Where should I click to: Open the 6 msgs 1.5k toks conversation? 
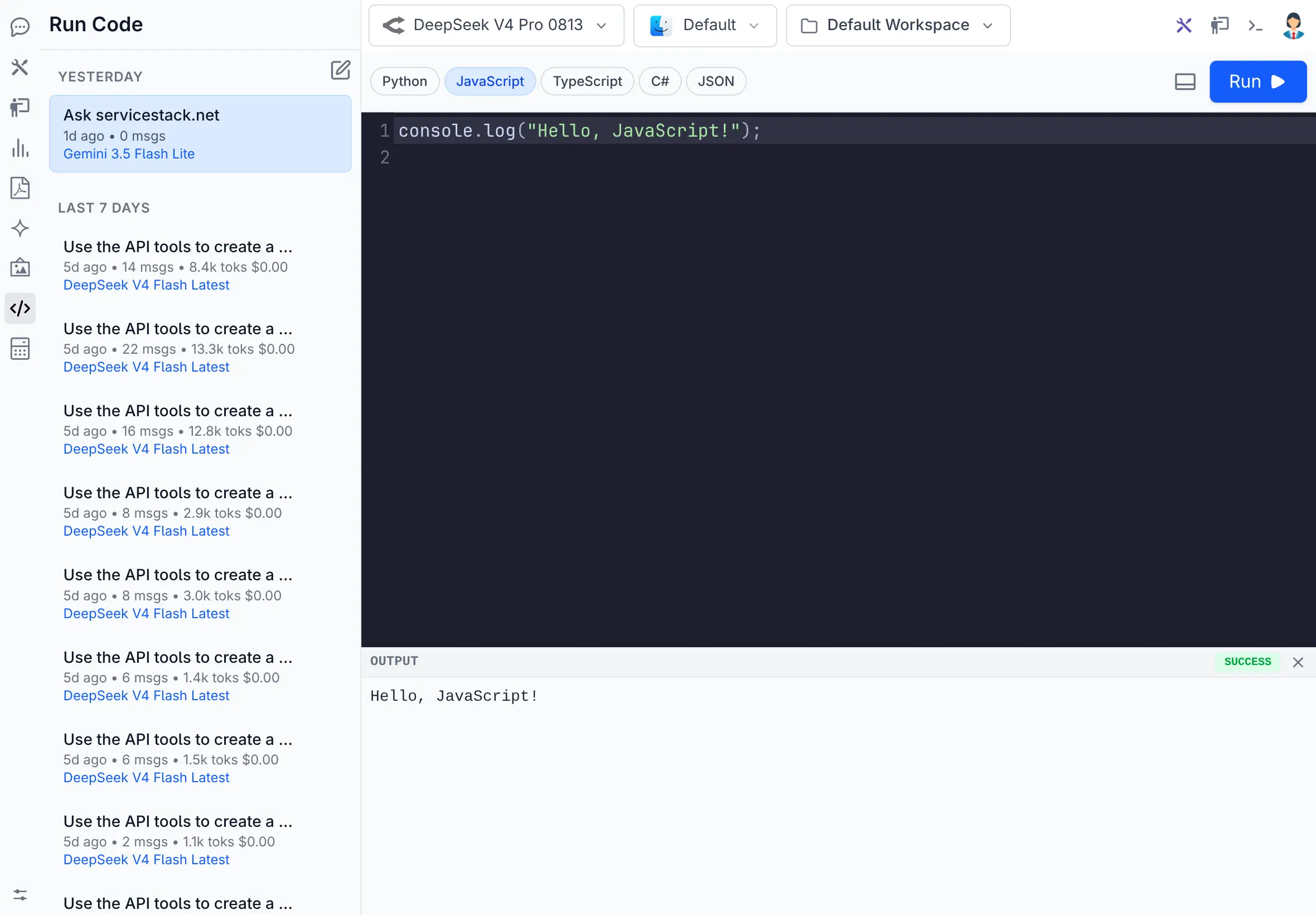point(200,758)
